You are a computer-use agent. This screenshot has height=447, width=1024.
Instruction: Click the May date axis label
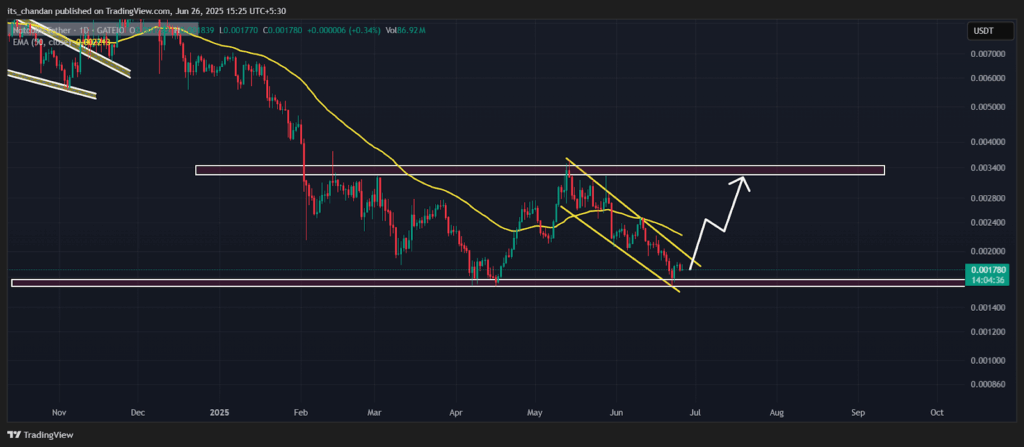535,413
